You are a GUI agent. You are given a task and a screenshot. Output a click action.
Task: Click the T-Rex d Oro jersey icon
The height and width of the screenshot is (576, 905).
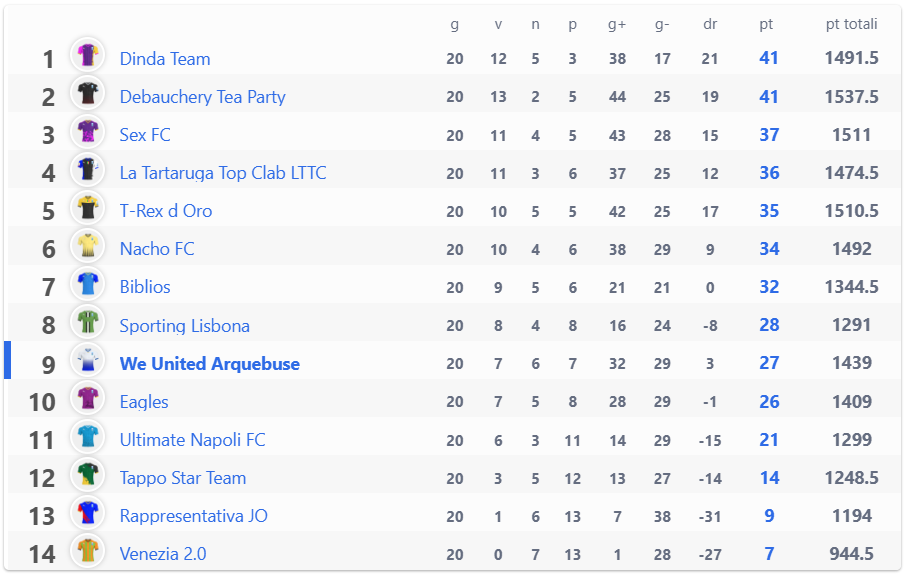pos(88,208)
